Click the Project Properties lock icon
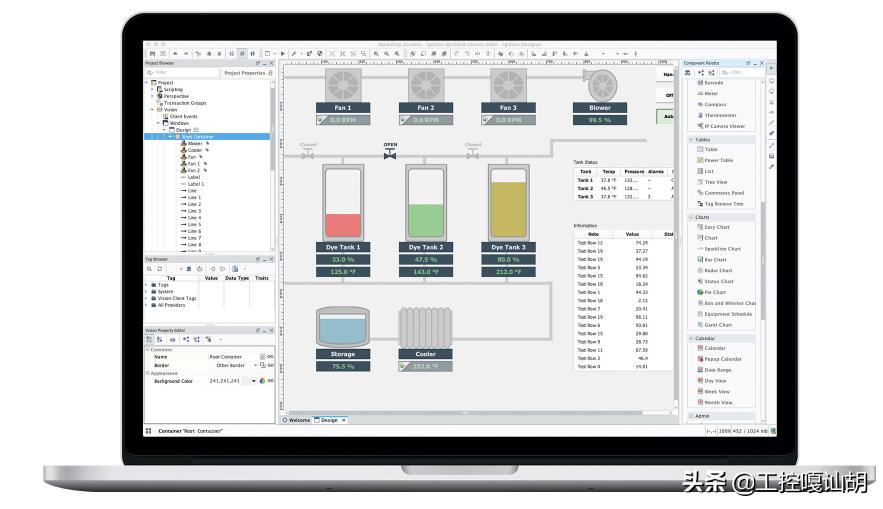Screen dimensions: 883x509 tap(270, 73)
